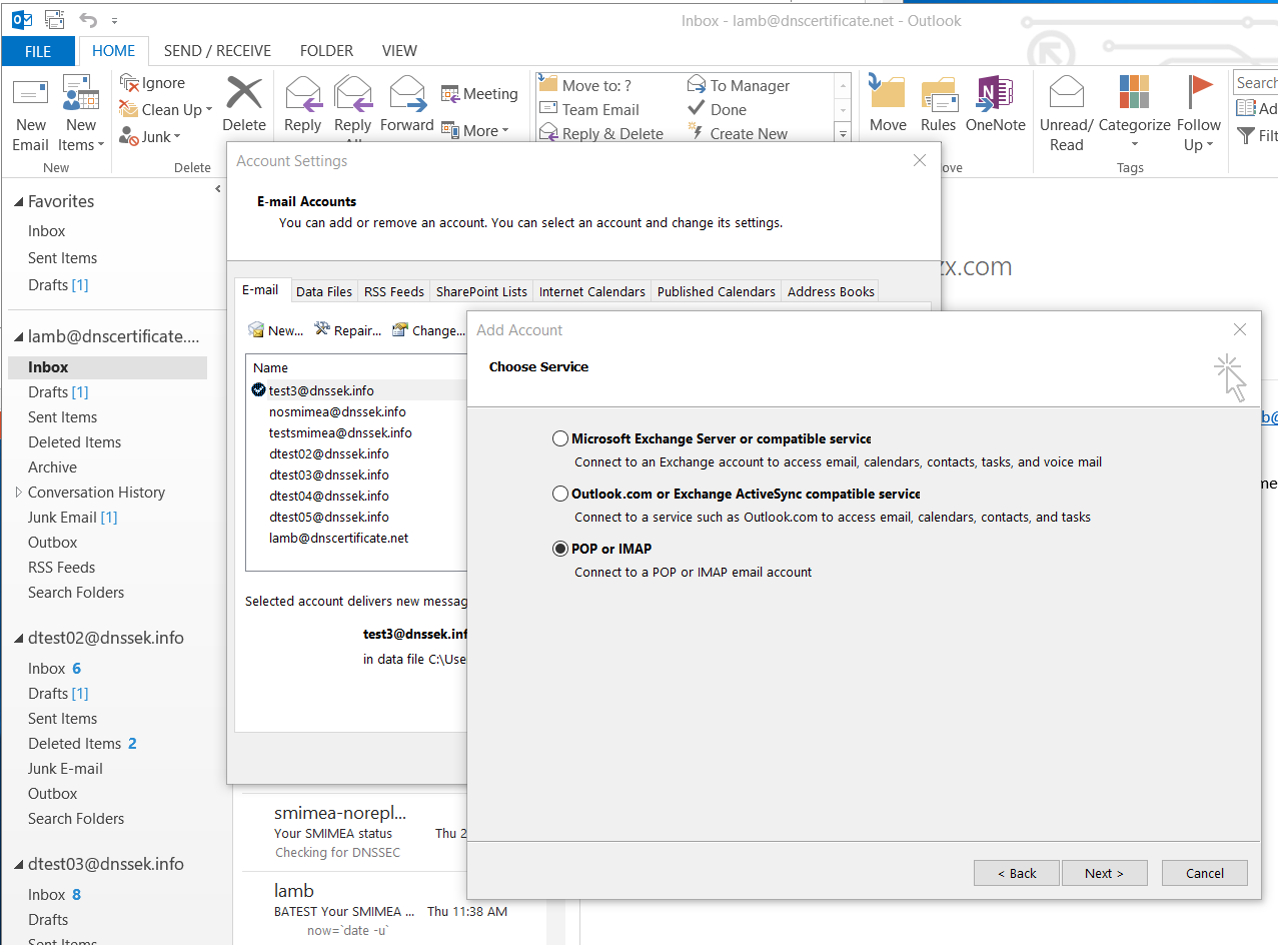Collapse the lamb@dnscertificate account folder tree
This screenshot has height=945, width=1278.
[x=18, y=338]
